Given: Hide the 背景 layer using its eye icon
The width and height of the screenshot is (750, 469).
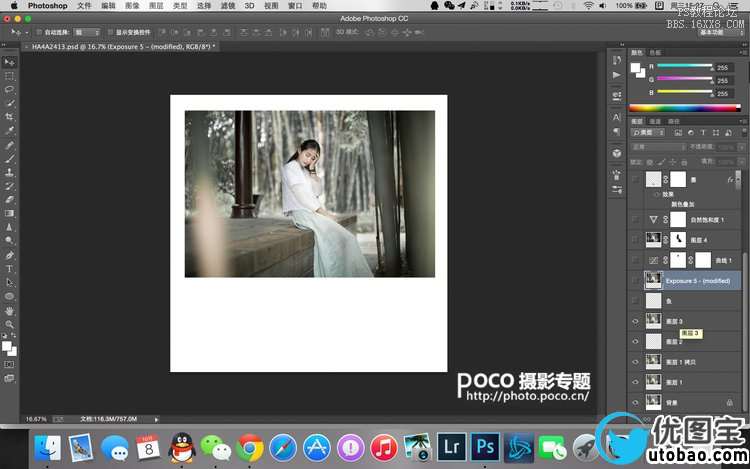Looking at the screenshot, I should pos(636,403).
